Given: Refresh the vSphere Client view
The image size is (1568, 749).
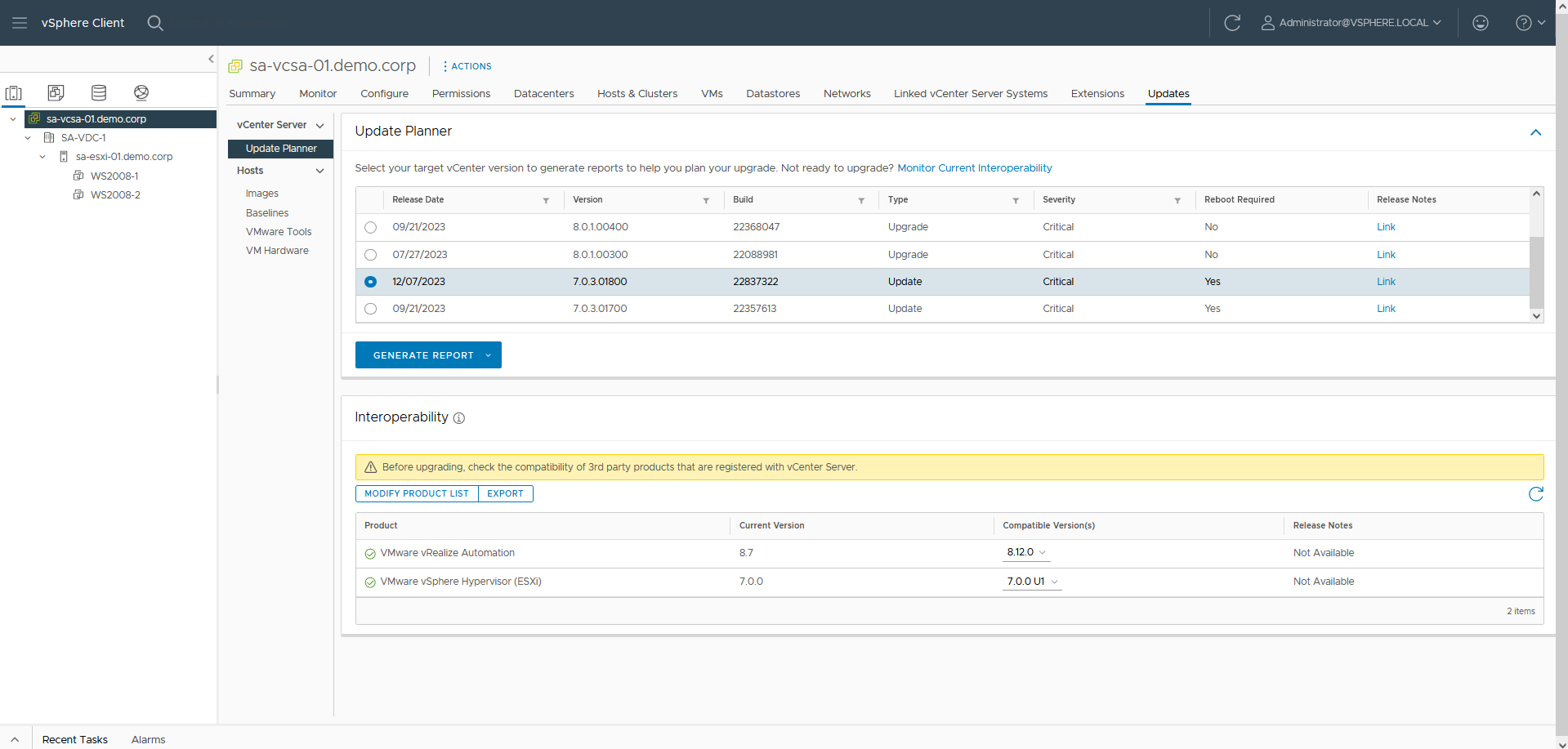Looking at the screenshot, I should (1232, 23).
